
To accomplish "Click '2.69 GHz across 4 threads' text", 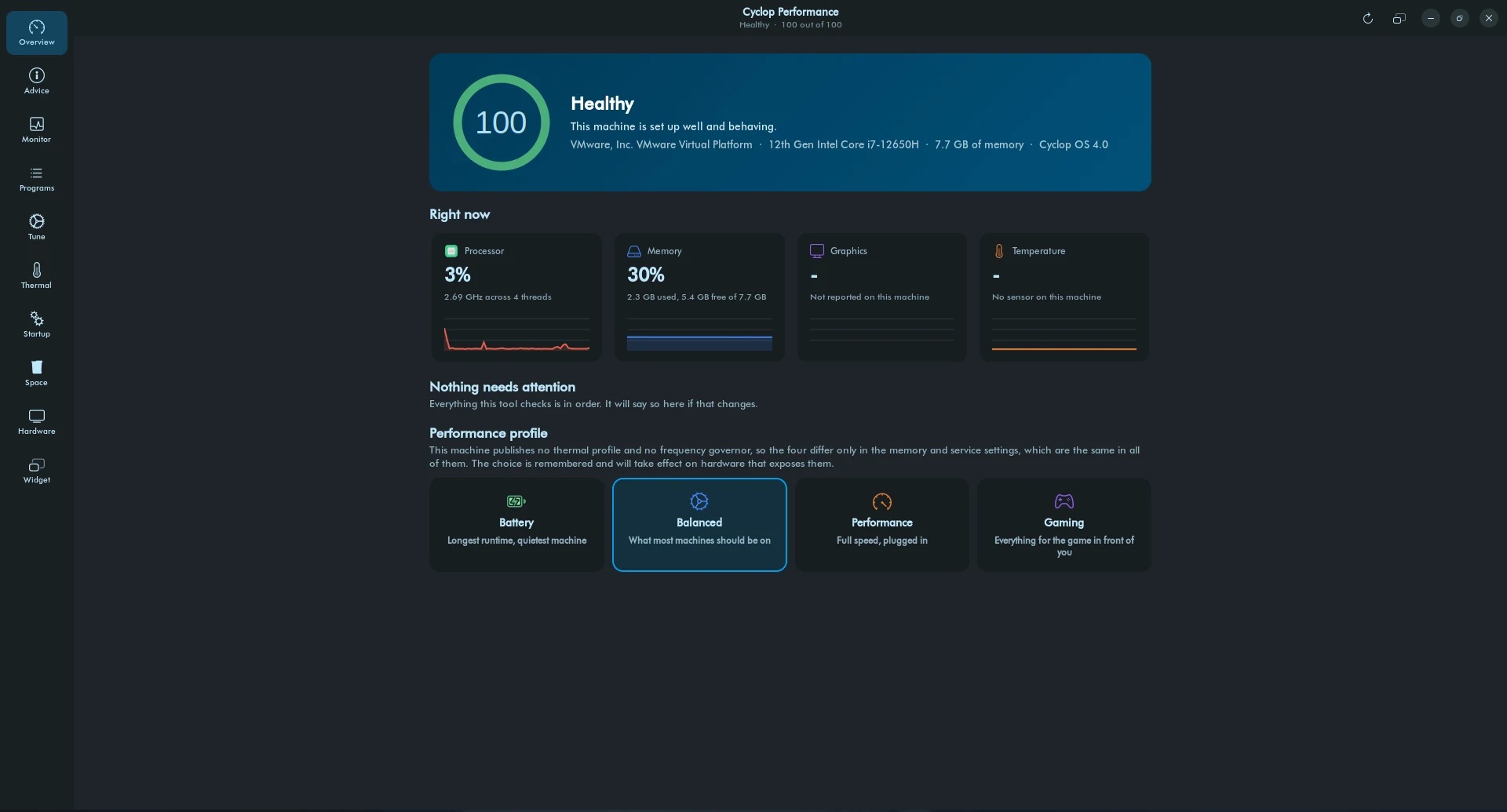I will [498, 297].
